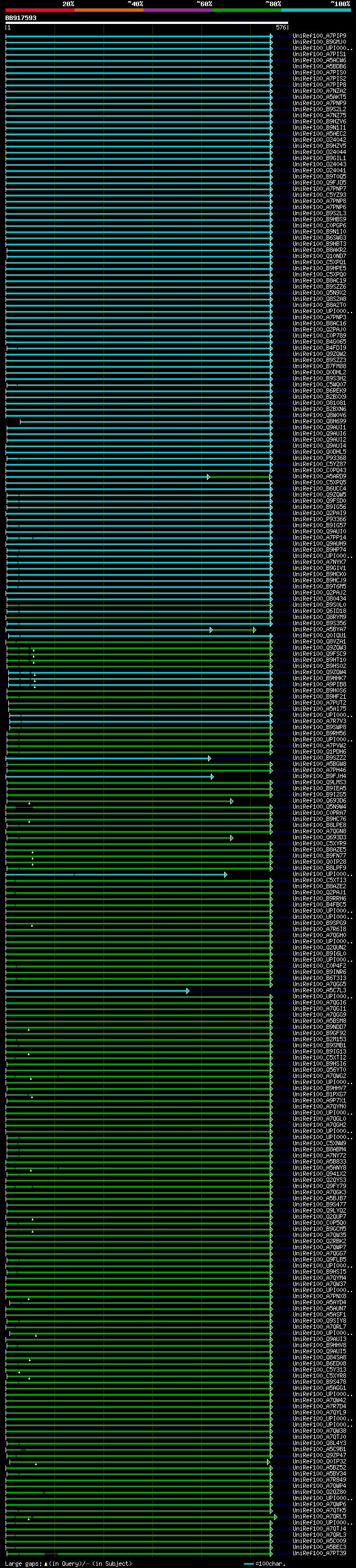
Task: Select label UniRef100_Q8VZA1
Action: 319,641
